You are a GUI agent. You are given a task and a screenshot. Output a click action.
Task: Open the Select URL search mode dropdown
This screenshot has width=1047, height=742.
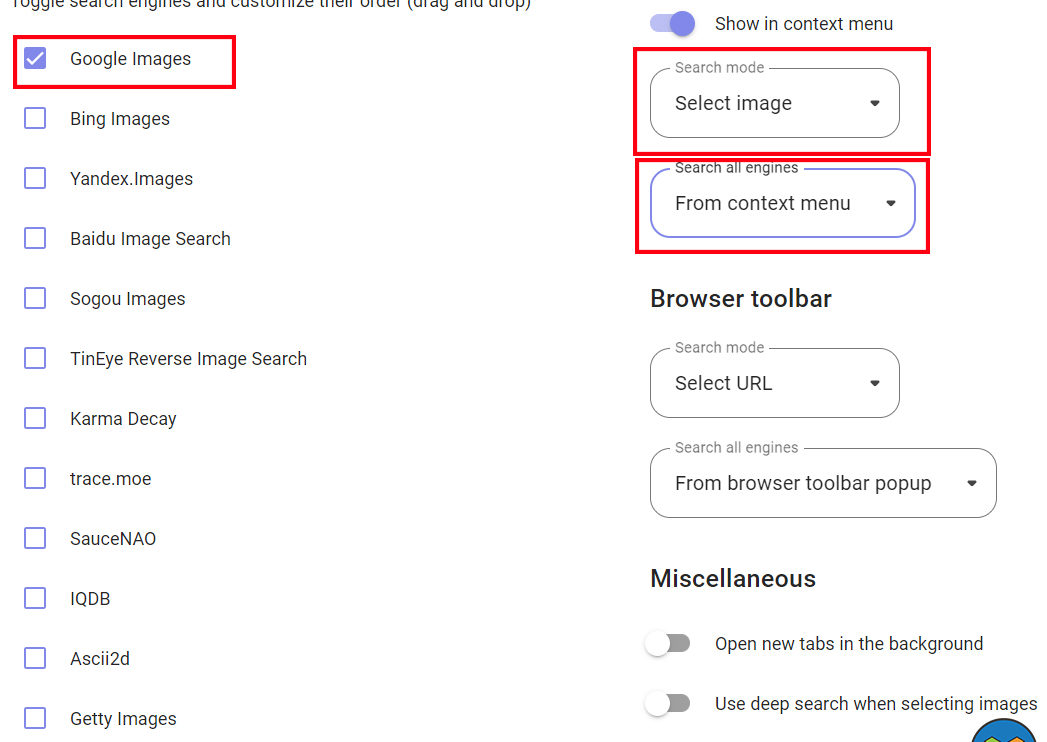[x=774, y=383]
